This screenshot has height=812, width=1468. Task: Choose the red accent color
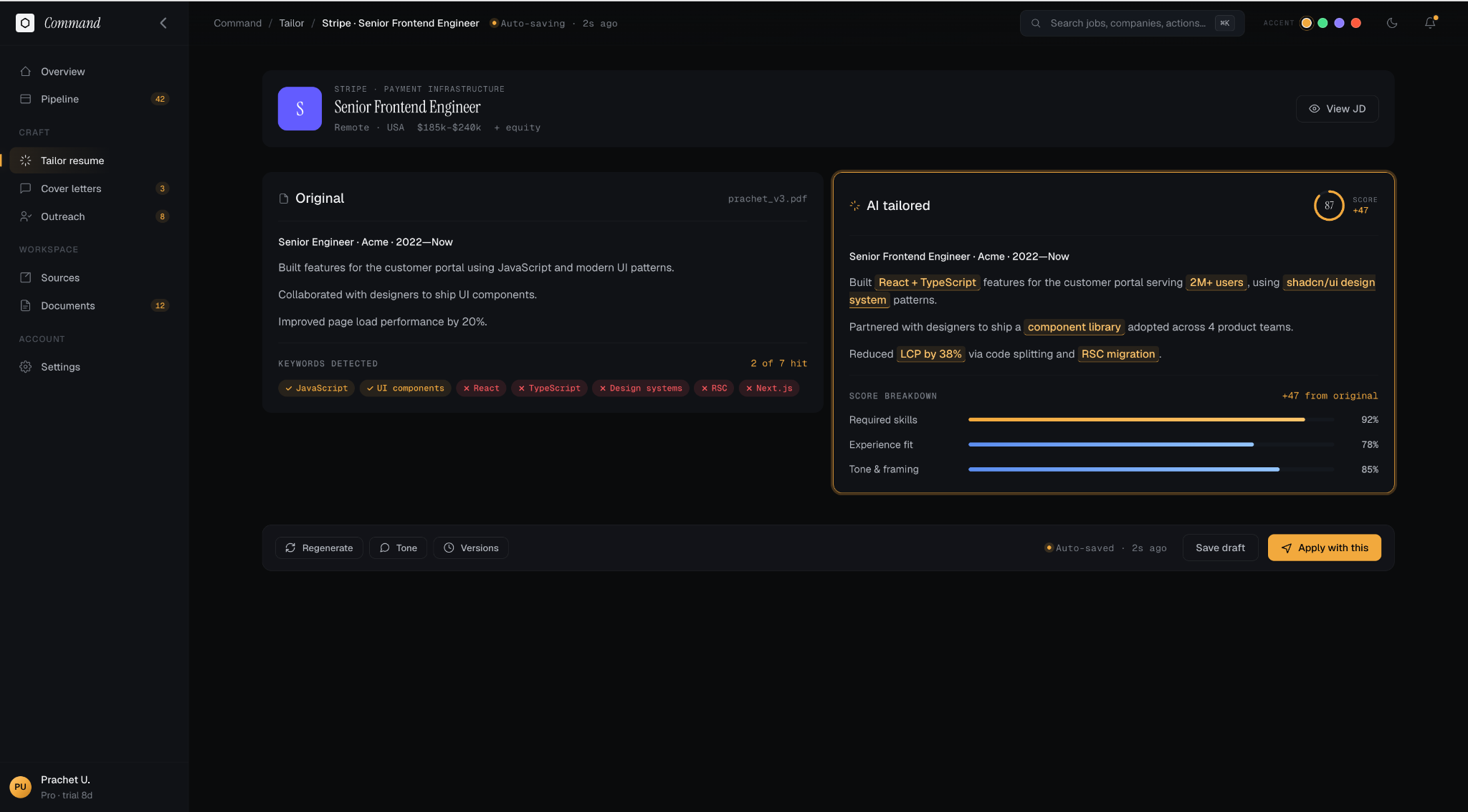[1356, 23]
